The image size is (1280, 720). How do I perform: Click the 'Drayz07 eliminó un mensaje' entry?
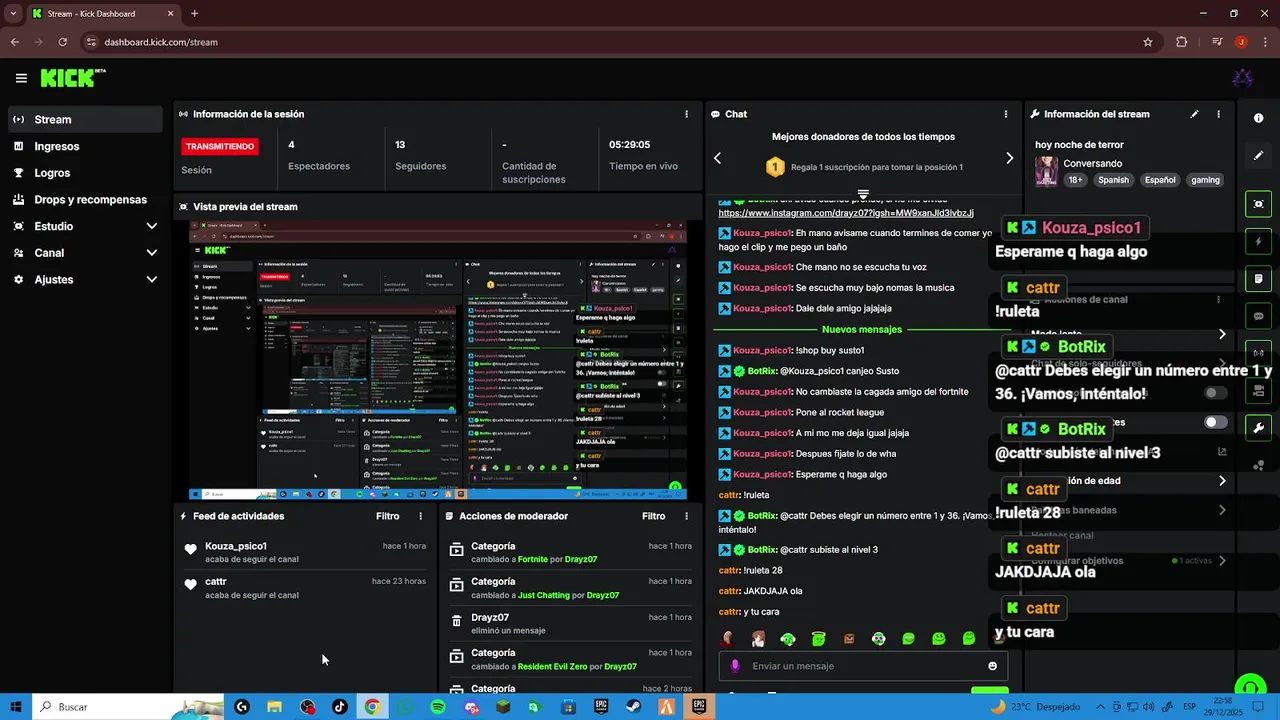click(570, 624)
